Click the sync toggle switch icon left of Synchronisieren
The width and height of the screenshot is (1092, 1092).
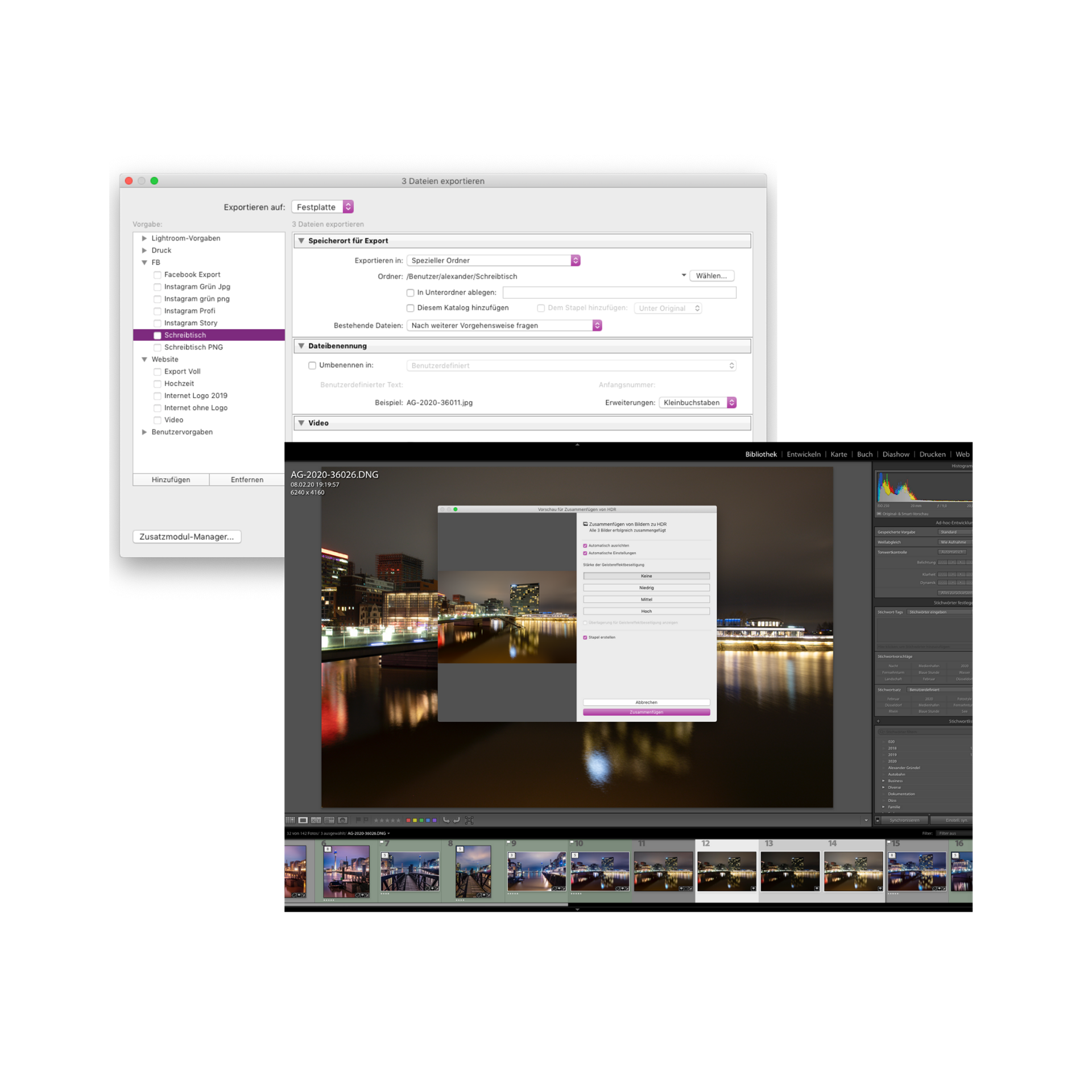point(878,820)
